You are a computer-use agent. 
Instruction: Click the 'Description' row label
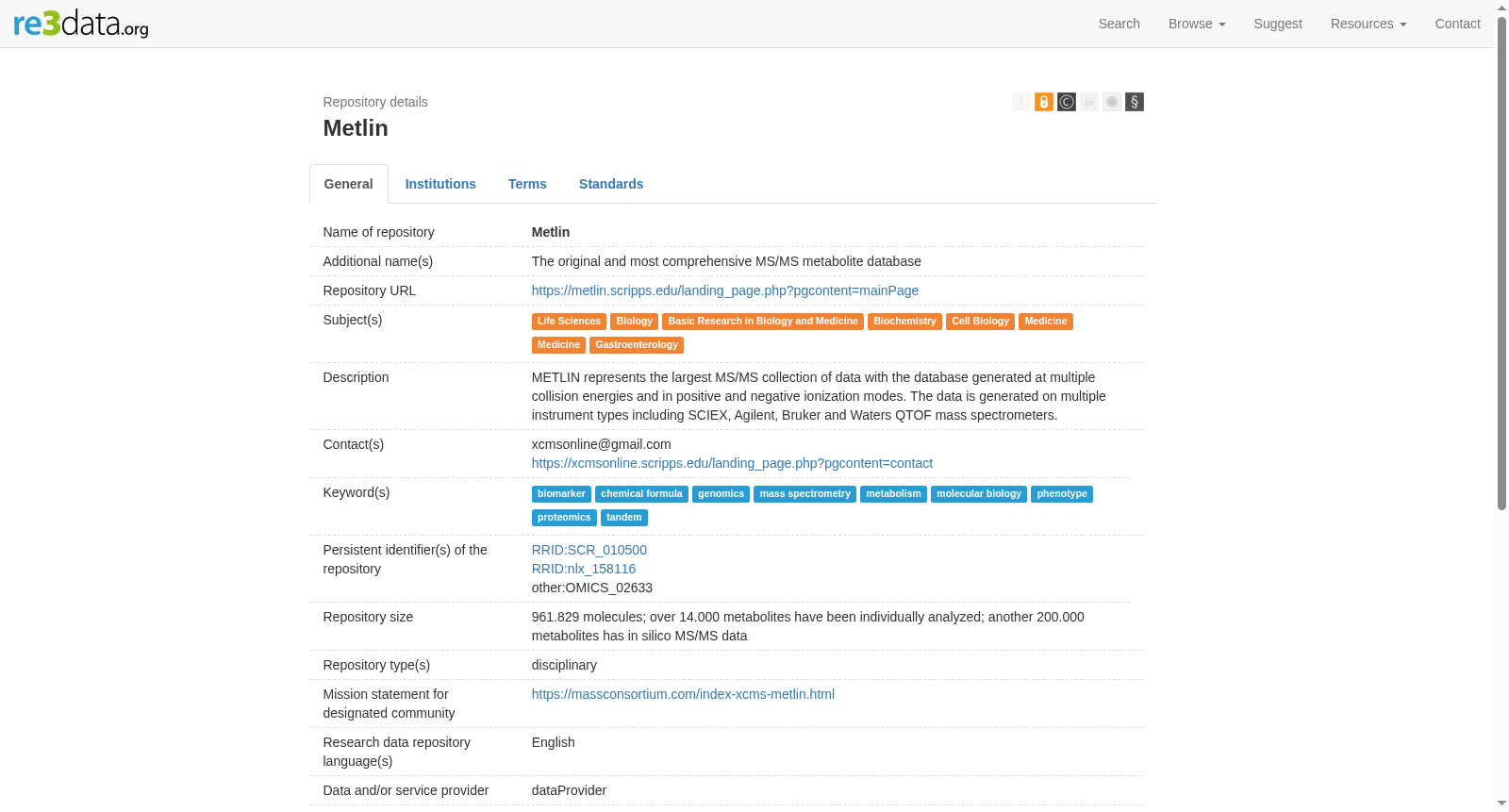(356, 377)
